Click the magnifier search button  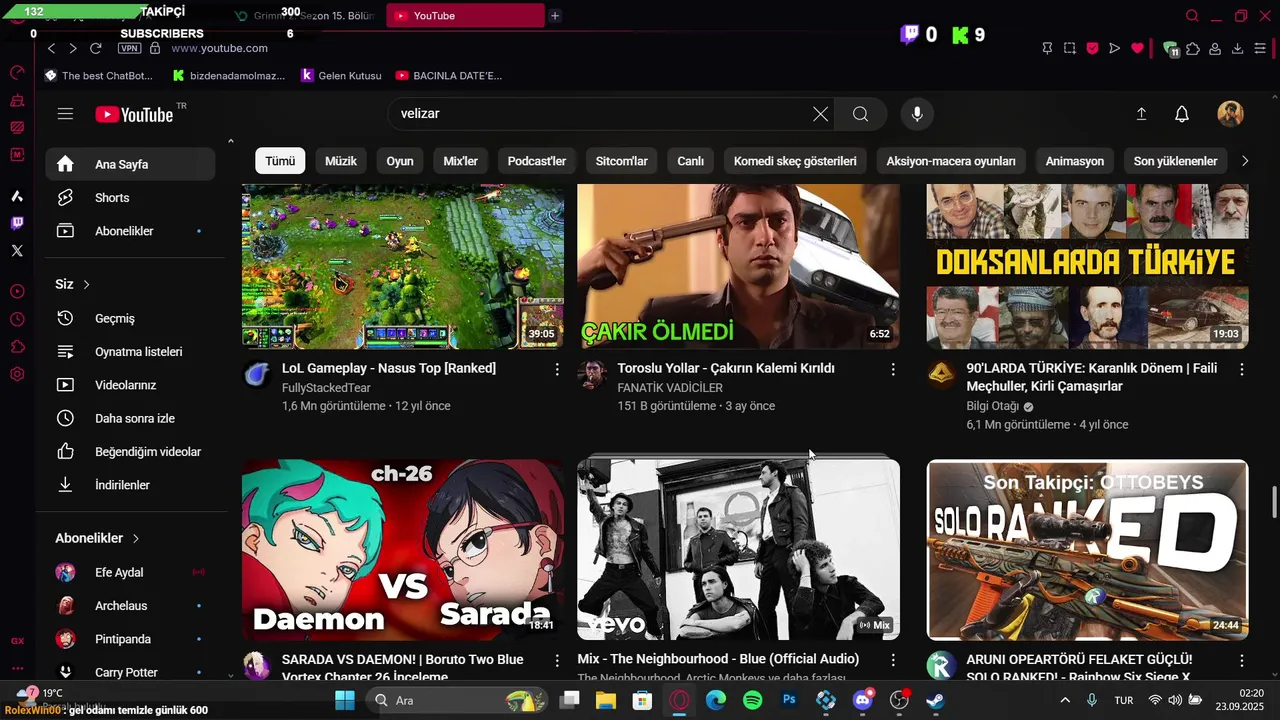click(860, 114)
